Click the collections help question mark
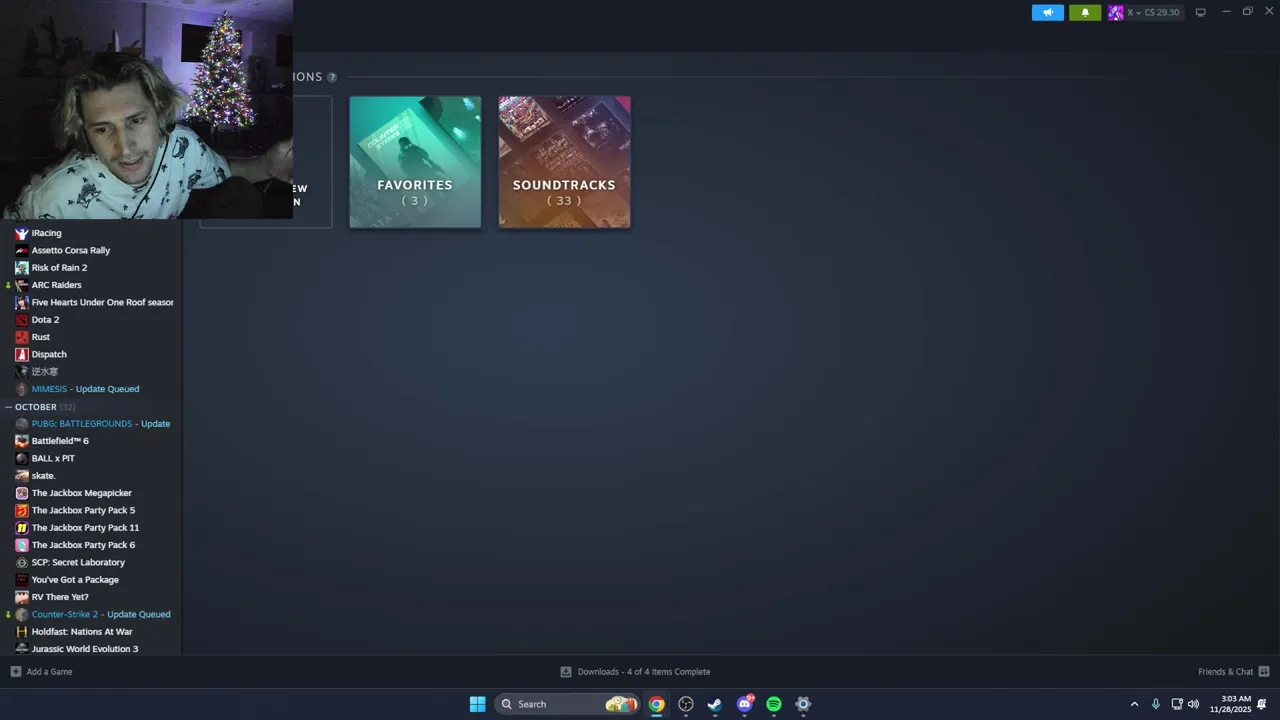The height and width of the screenshot is (720, 1280). tap(332, 77)
